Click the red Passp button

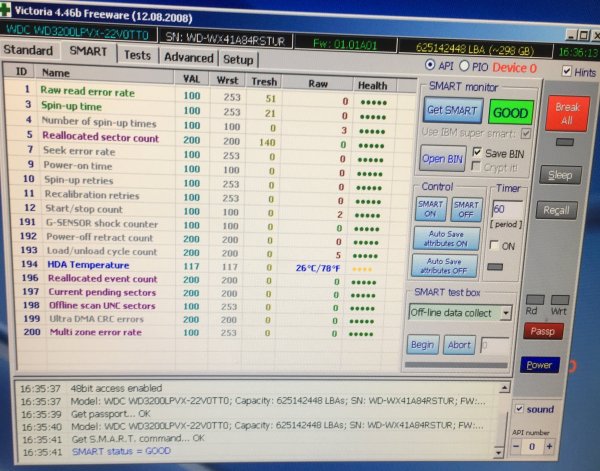(x=541, y=331)
